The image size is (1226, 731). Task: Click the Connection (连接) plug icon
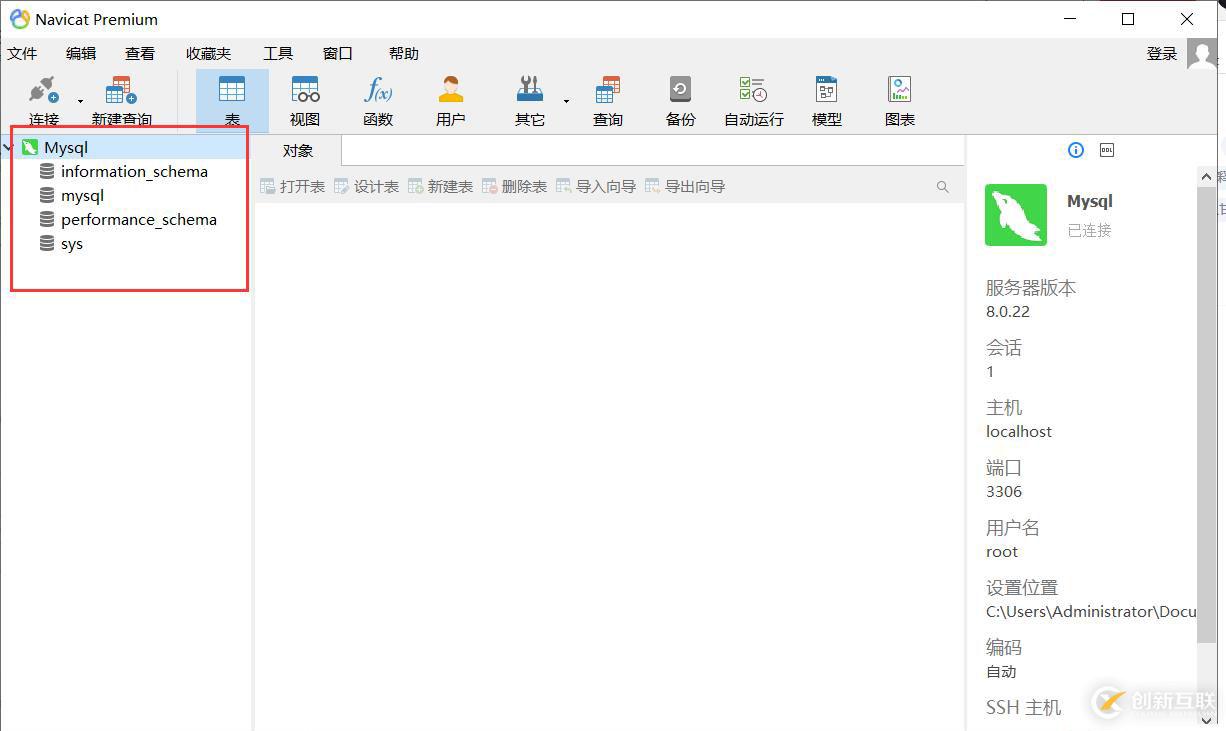click(43, 90)
